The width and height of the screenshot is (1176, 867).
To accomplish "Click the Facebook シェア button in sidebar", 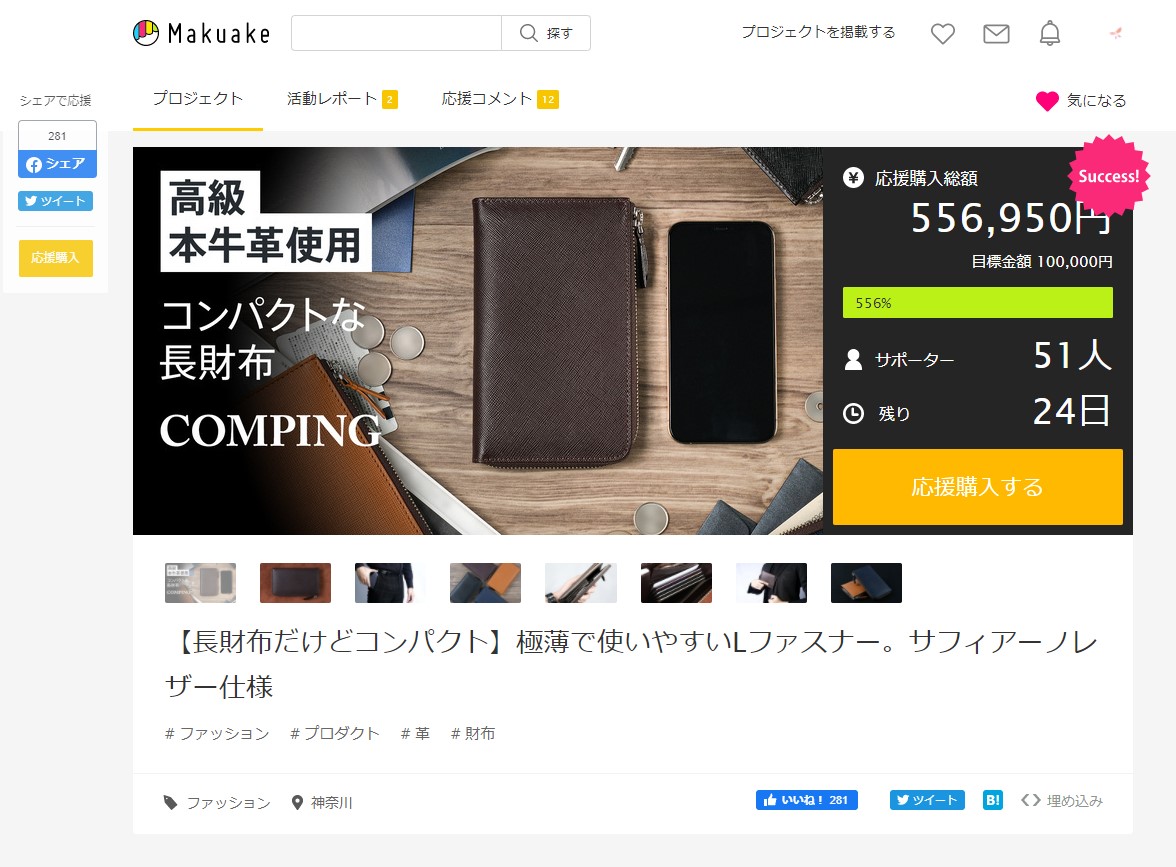I will point(57,164).
